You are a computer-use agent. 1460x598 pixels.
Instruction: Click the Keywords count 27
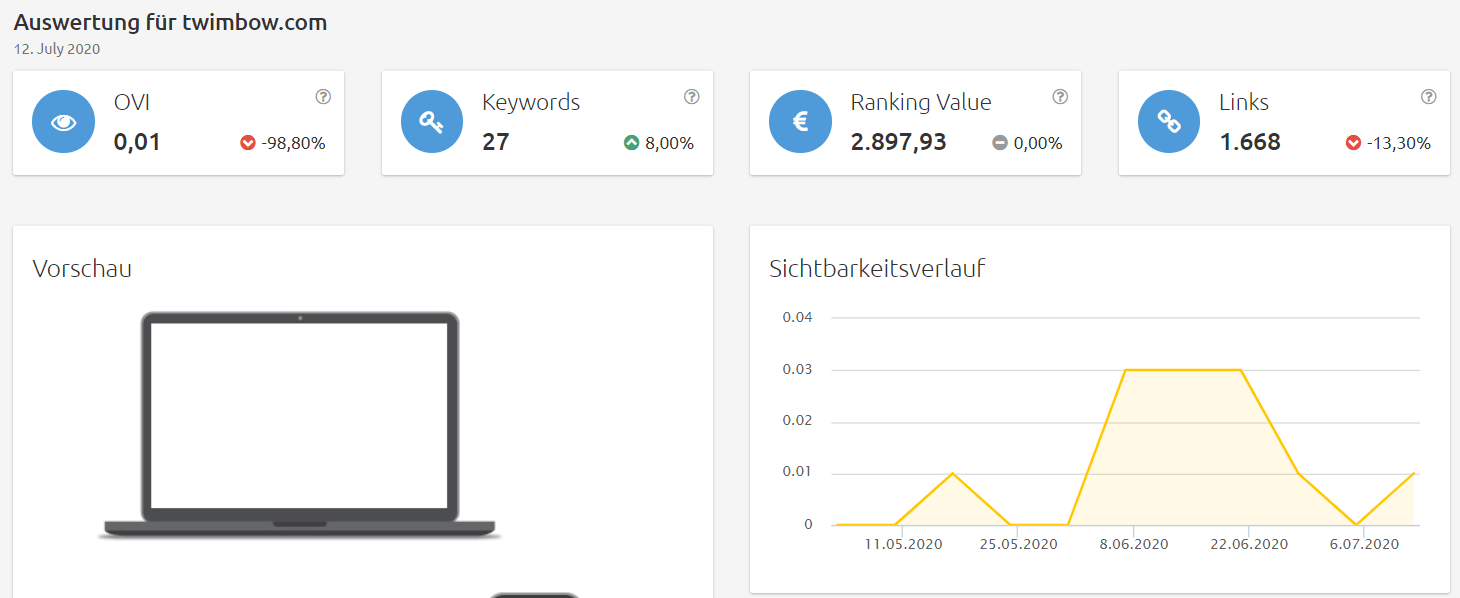[x=496, y=142]
